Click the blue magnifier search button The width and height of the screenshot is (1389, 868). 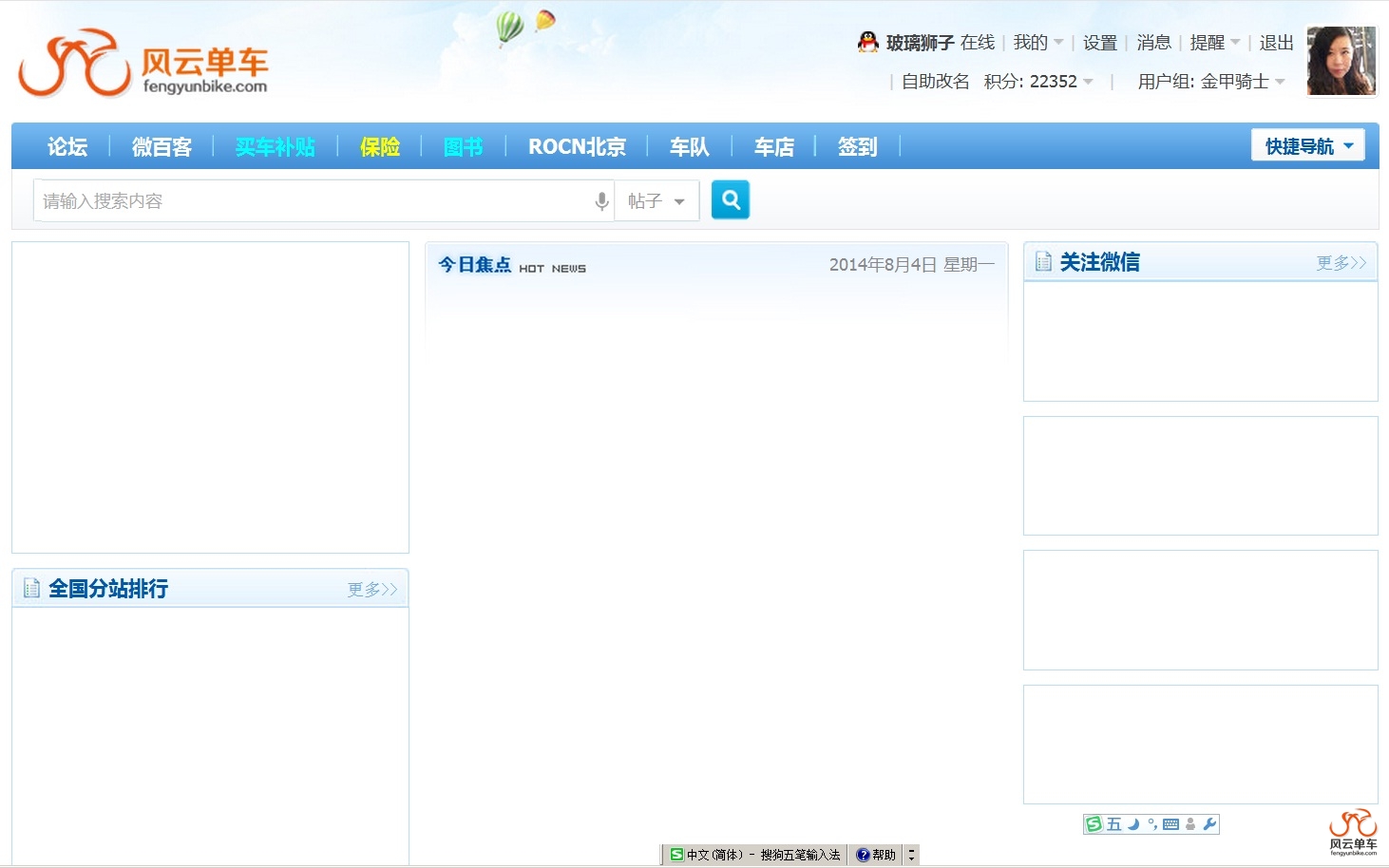[x=730, y=199]
